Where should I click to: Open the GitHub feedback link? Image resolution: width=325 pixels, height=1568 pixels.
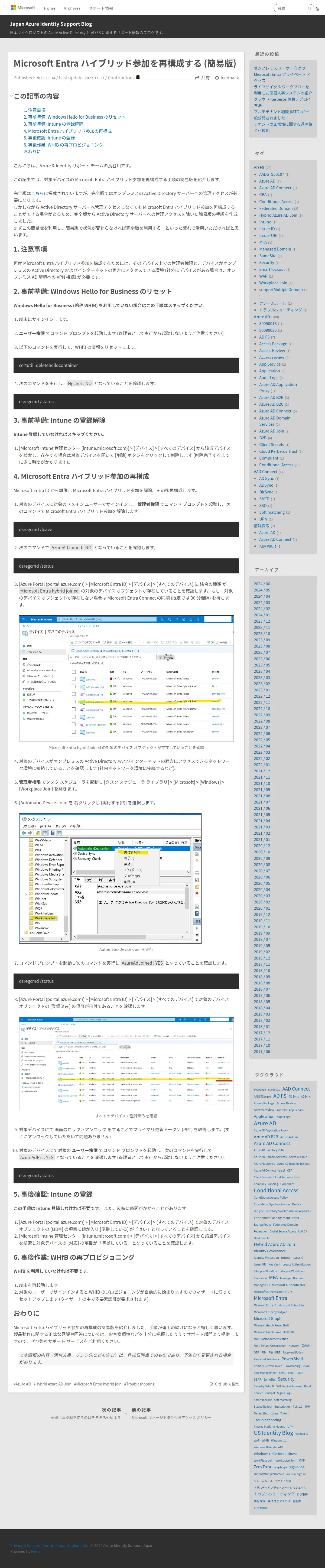click(x=227, y=78)
